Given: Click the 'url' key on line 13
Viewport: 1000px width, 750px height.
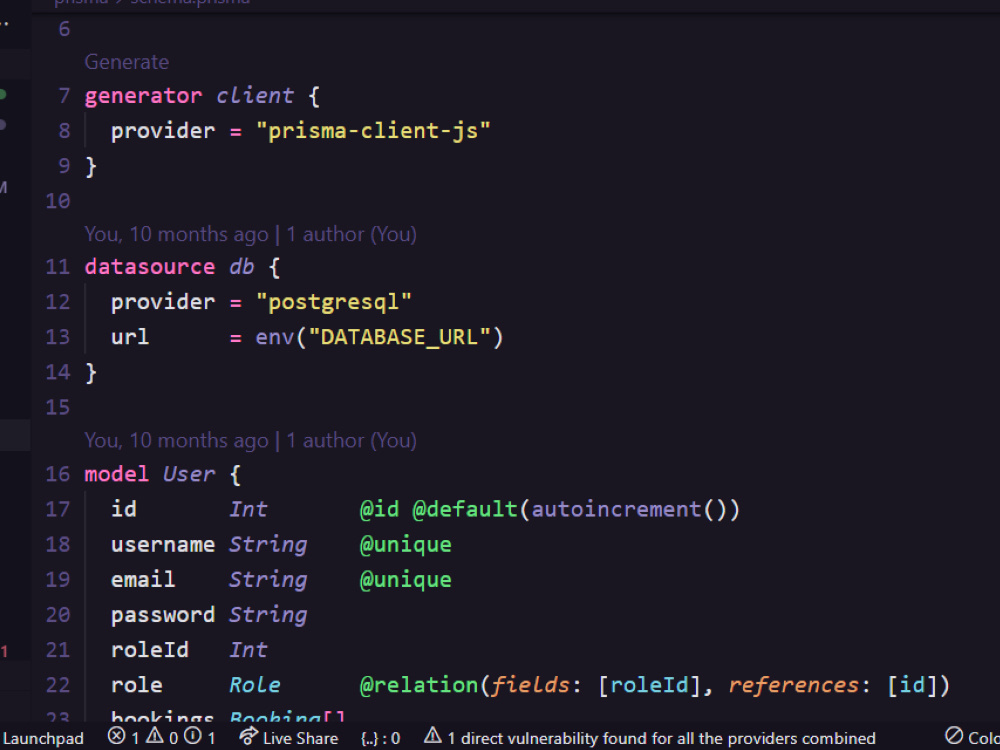Looking at the screenshot, I should click(130, 337).
